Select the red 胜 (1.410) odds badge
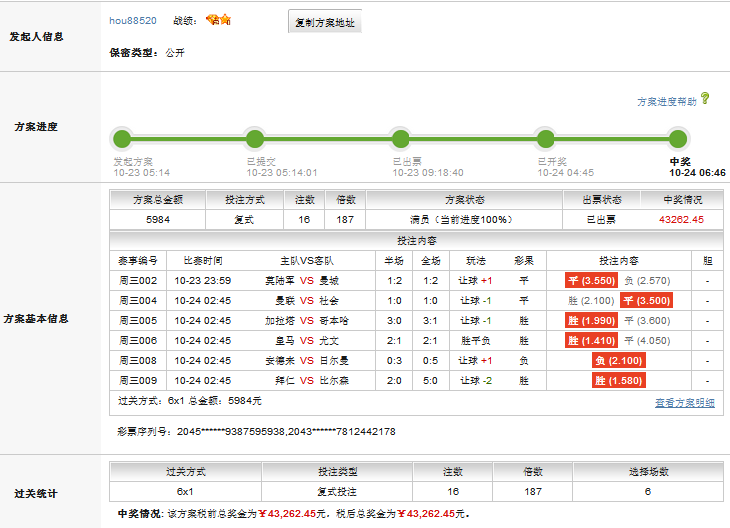Screen dimensions: 730x528 coord(592,340)
